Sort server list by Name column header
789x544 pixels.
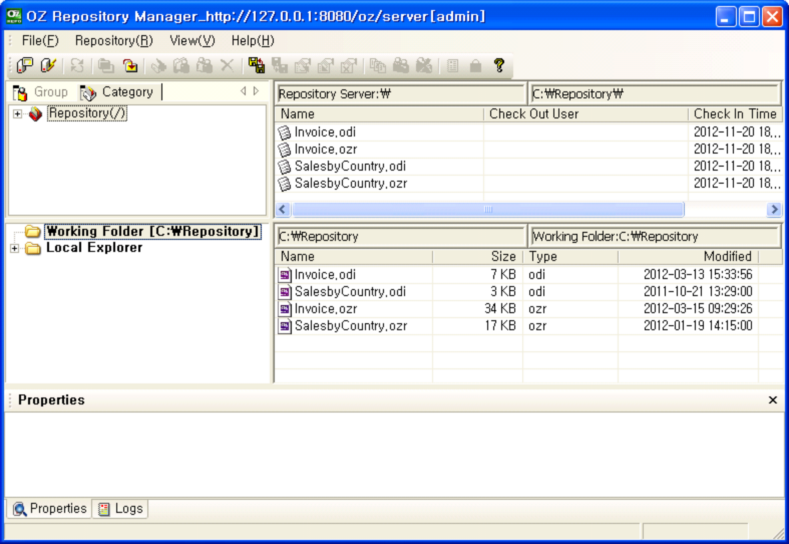click(x=379, y=114)
